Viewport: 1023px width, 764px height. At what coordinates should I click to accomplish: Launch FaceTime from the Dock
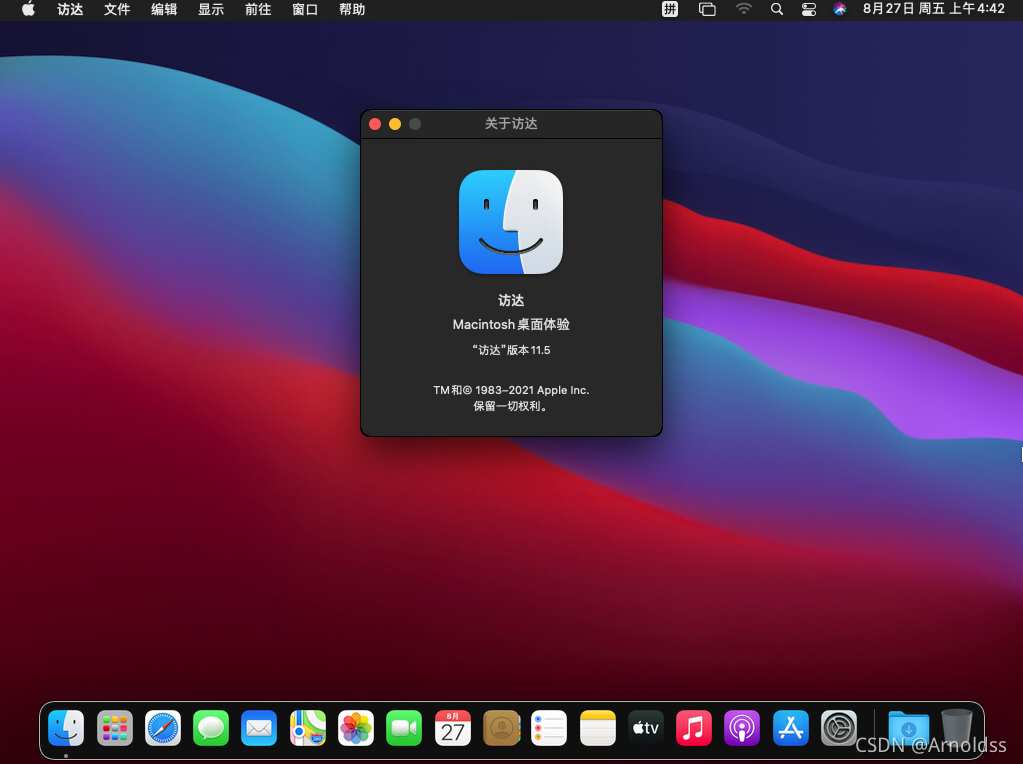click(x=404, y=727)
